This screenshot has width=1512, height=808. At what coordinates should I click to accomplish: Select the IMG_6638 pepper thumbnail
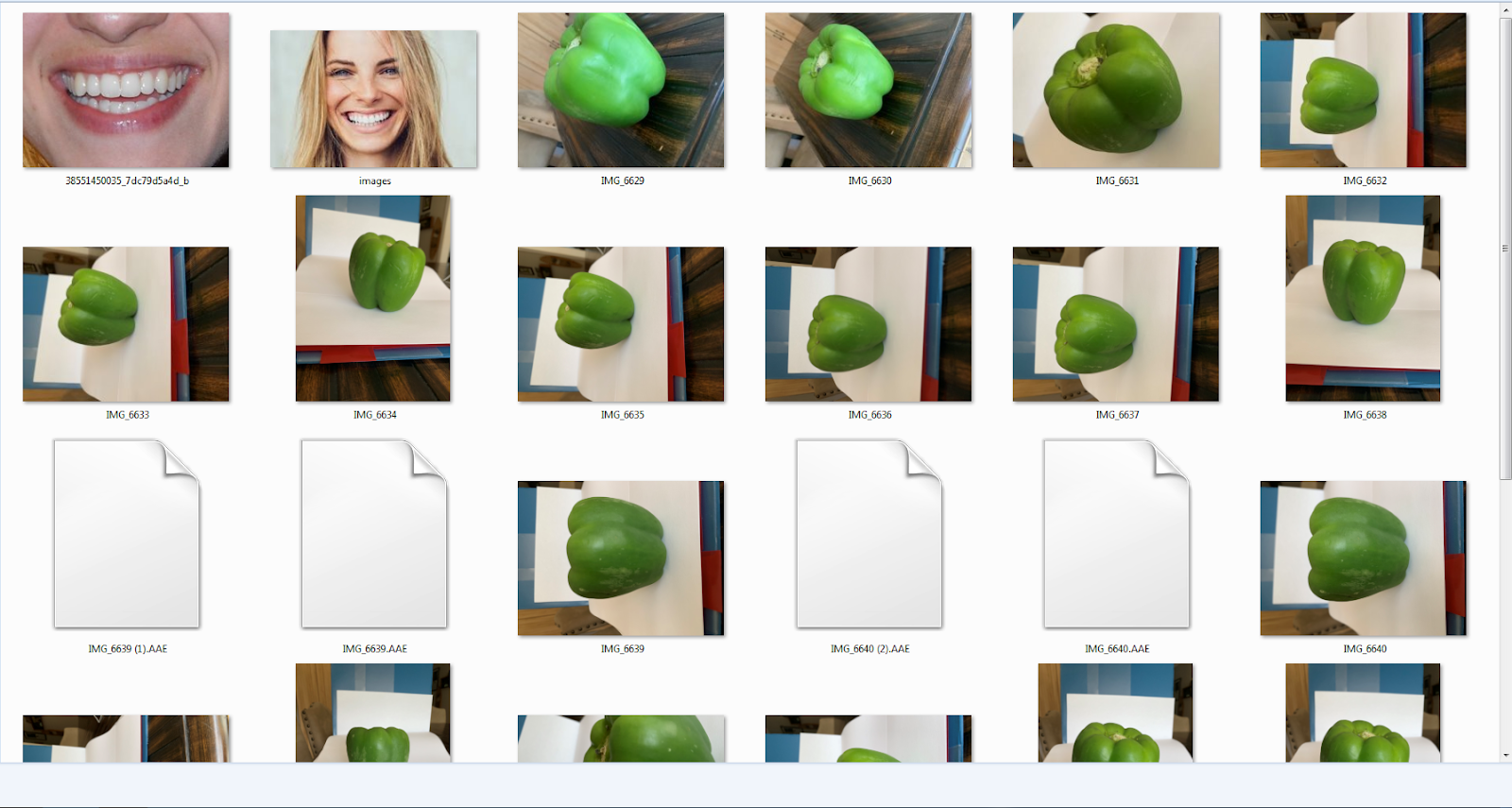(1364, 299)
